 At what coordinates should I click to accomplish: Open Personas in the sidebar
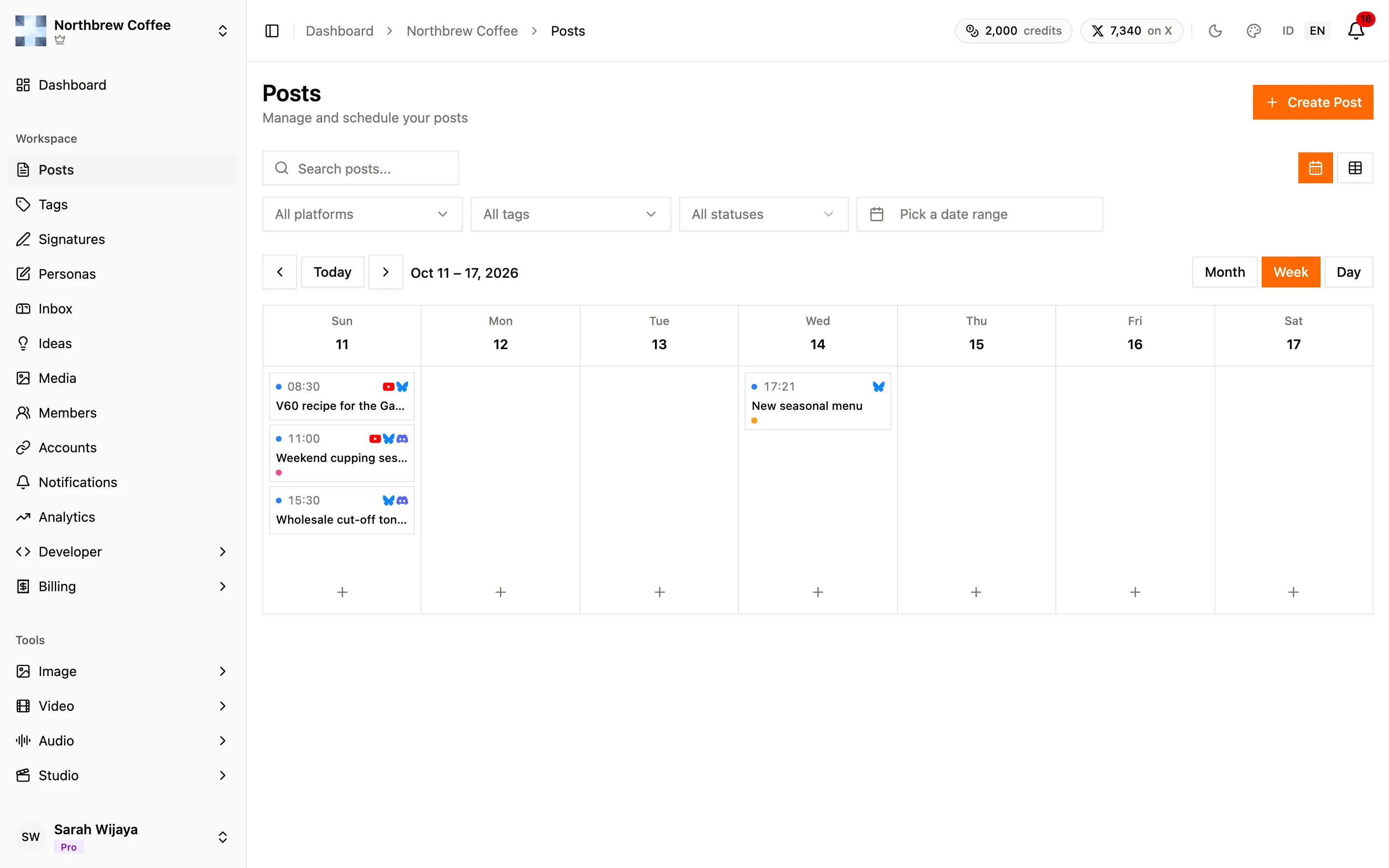(123, 274)
